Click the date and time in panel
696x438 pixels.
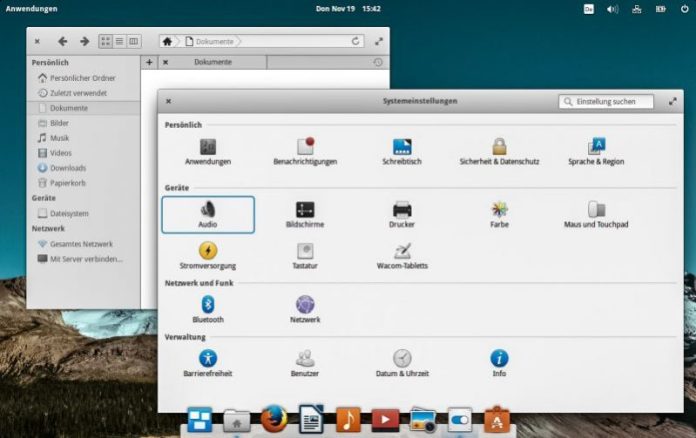[348, 8]
